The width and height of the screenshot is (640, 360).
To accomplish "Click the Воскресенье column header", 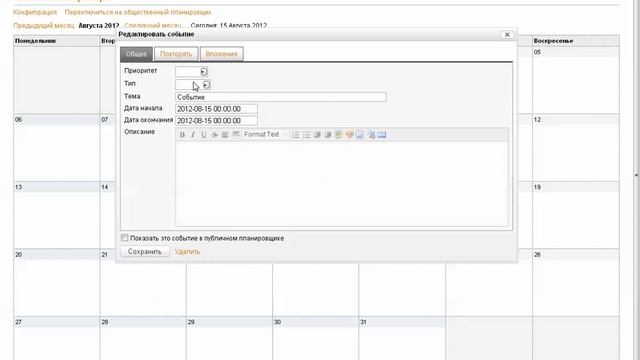I will coord(576,41).
